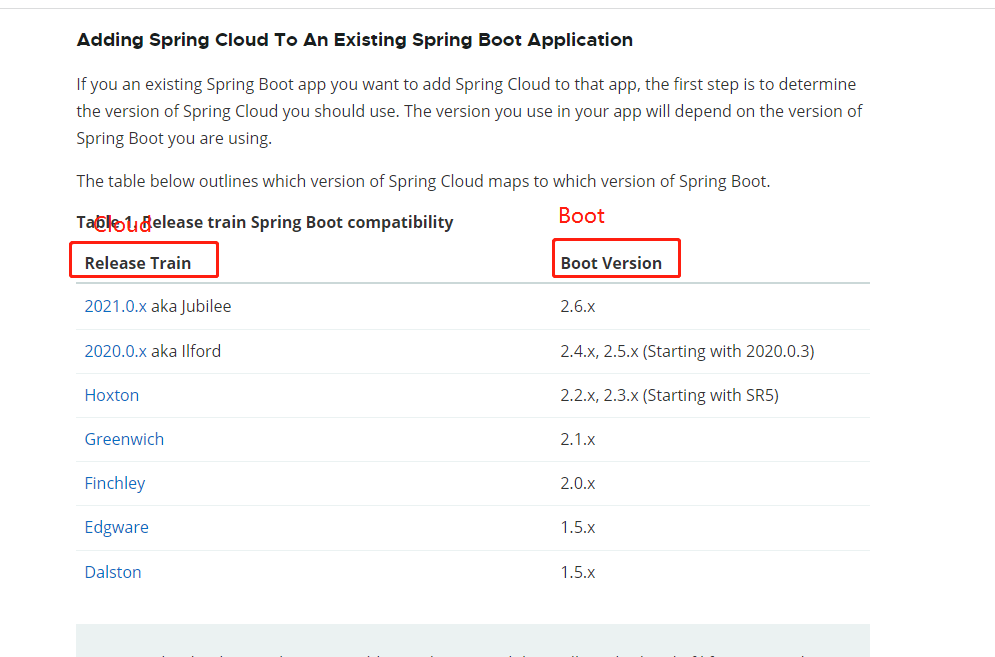
Task: Click the paragraph beginning 'If you an existing Spring Boot app'
Action: point(470,111)
